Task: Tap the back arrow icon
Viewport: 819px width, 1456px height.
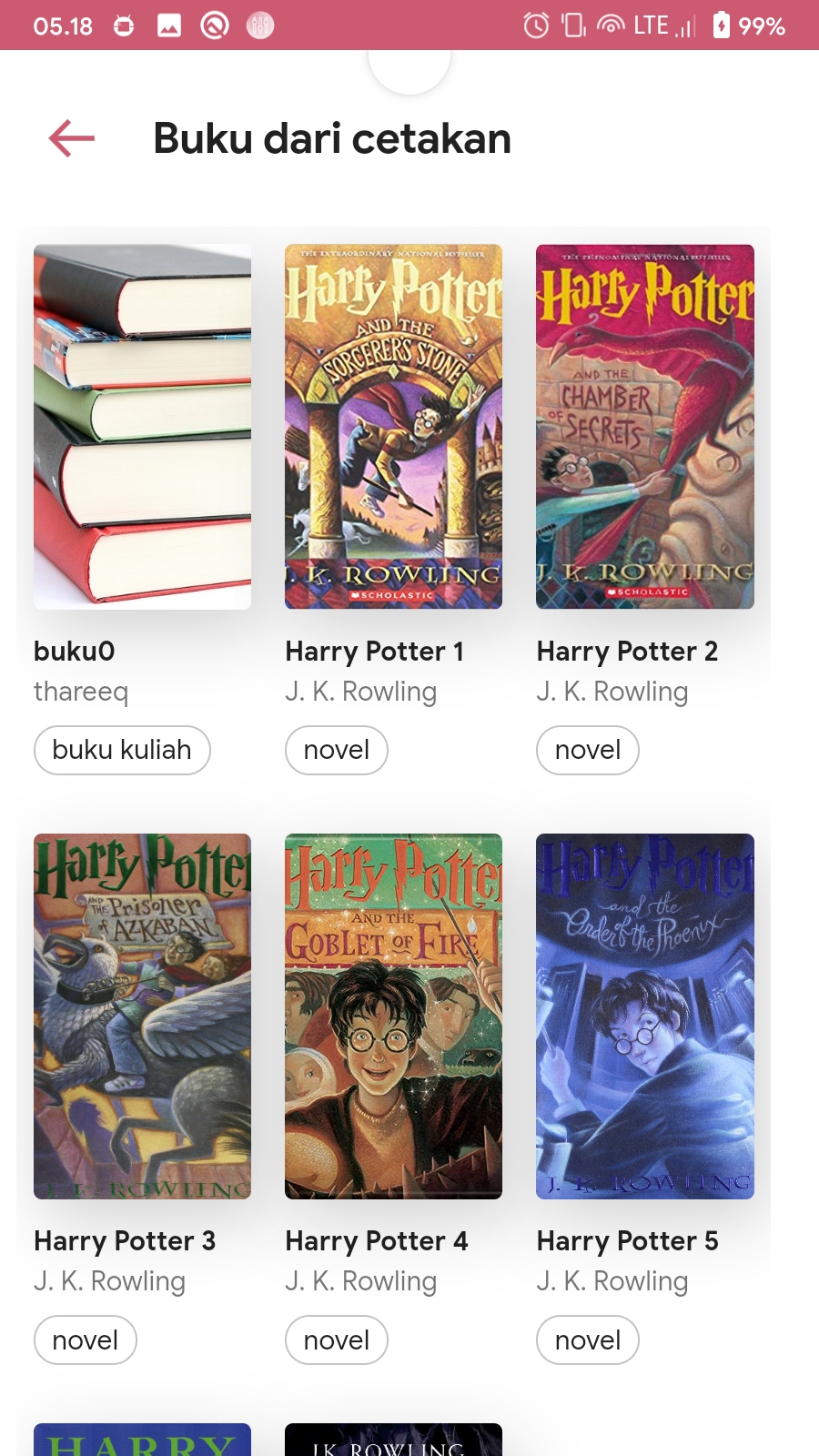Action: tap(72, 138)
